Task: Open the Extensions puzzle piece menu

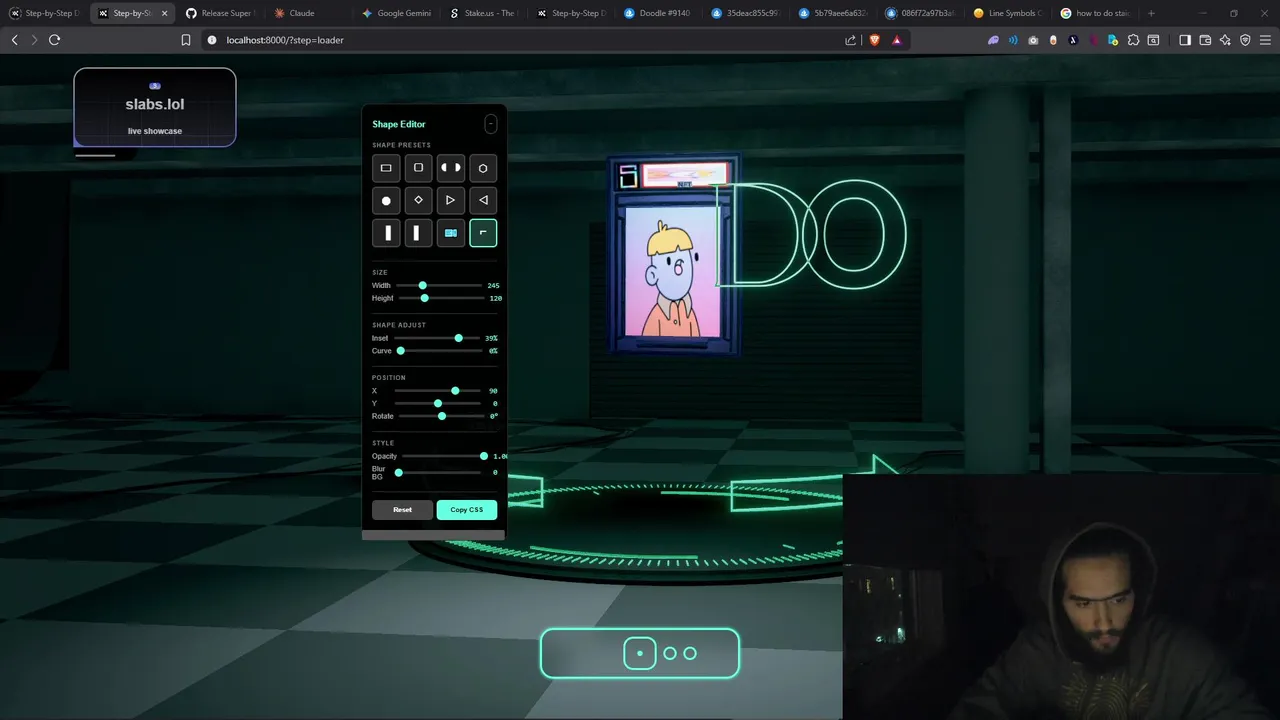Action: [x=1133, y=40]
